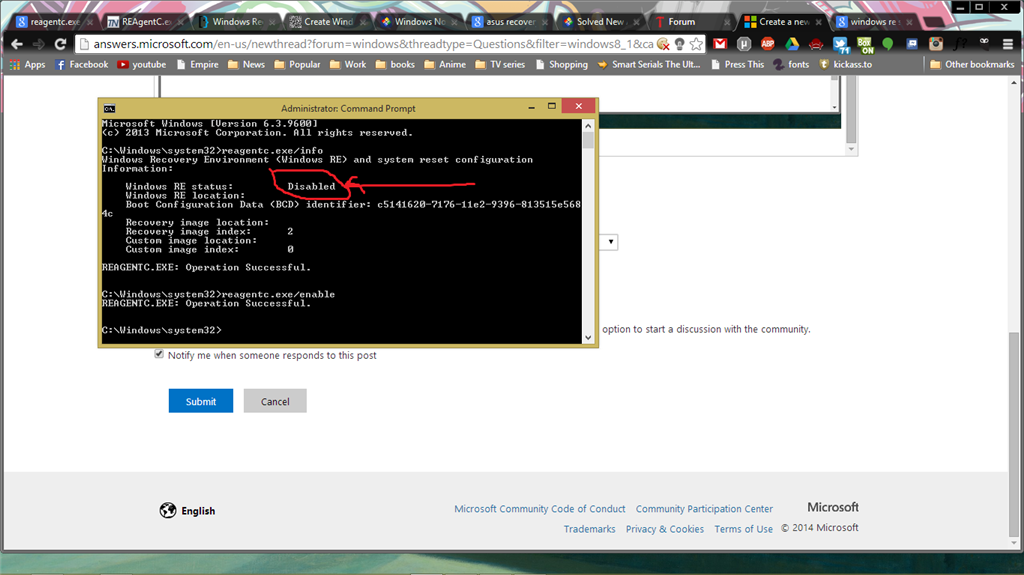Toggle Notify me when someone responds checkbox
This screenshot has width=1024, height=575.
pyautogui.click(x=159, y=353)
